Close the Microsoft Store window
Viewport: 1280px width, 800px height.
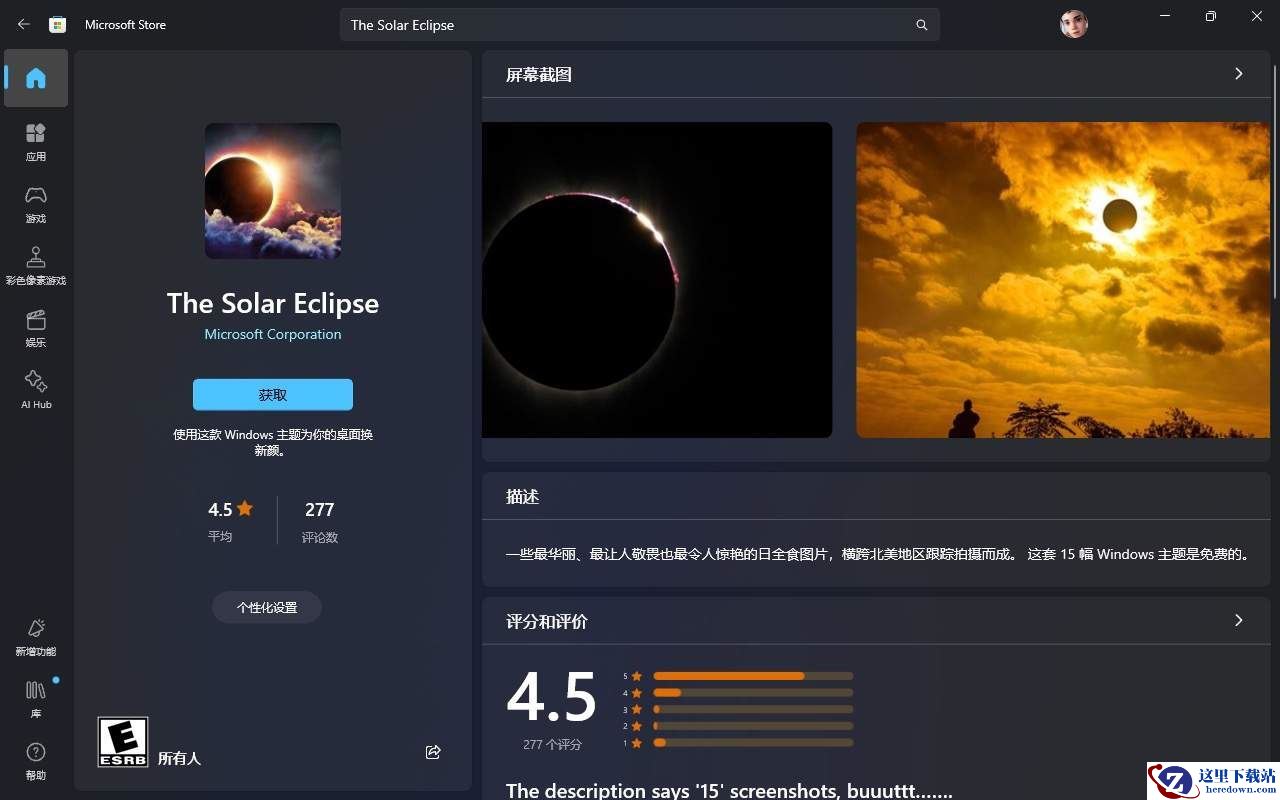click(1257, 16)
